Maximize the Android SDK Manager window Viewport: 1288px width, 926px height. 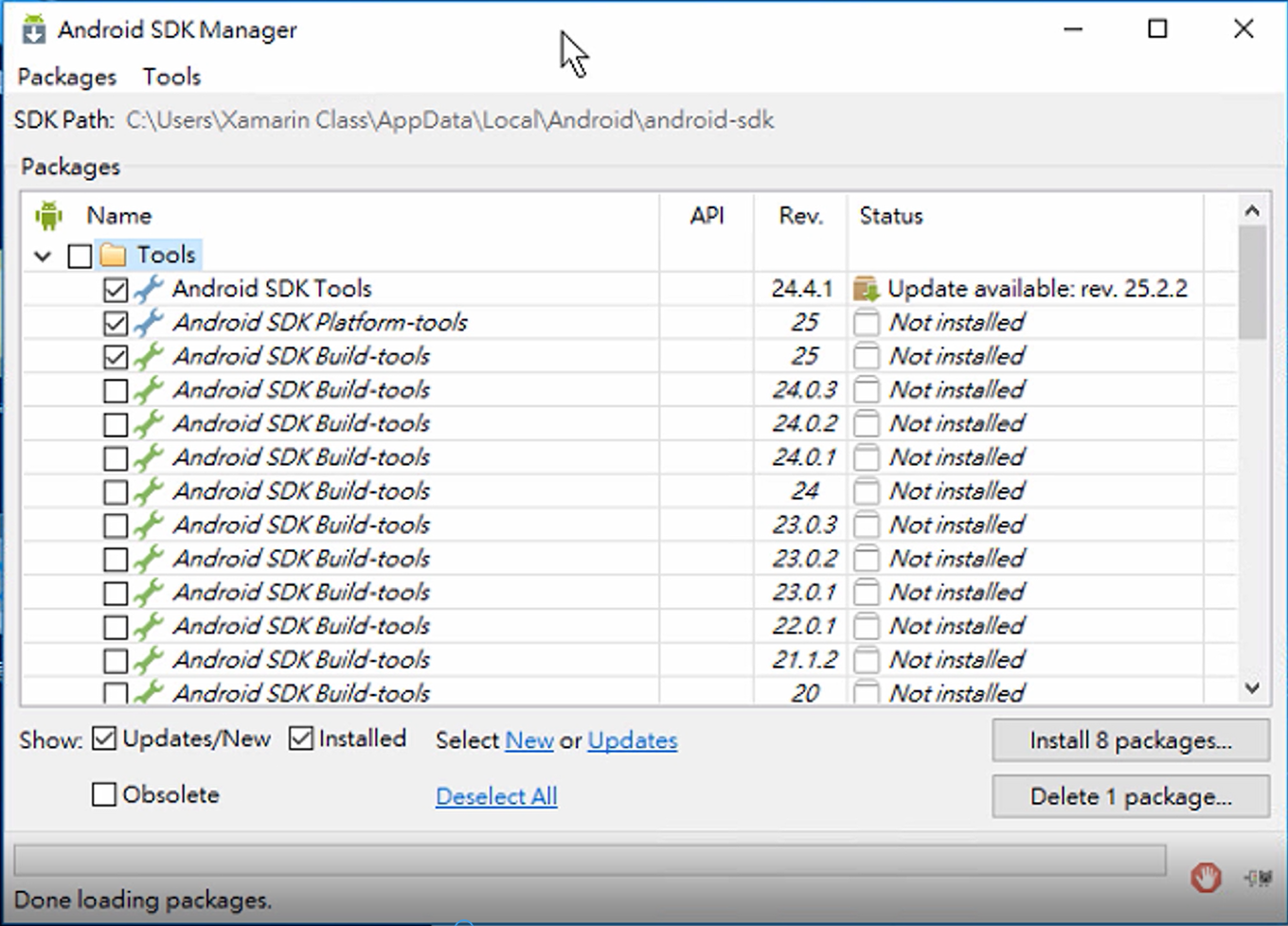1157,29
